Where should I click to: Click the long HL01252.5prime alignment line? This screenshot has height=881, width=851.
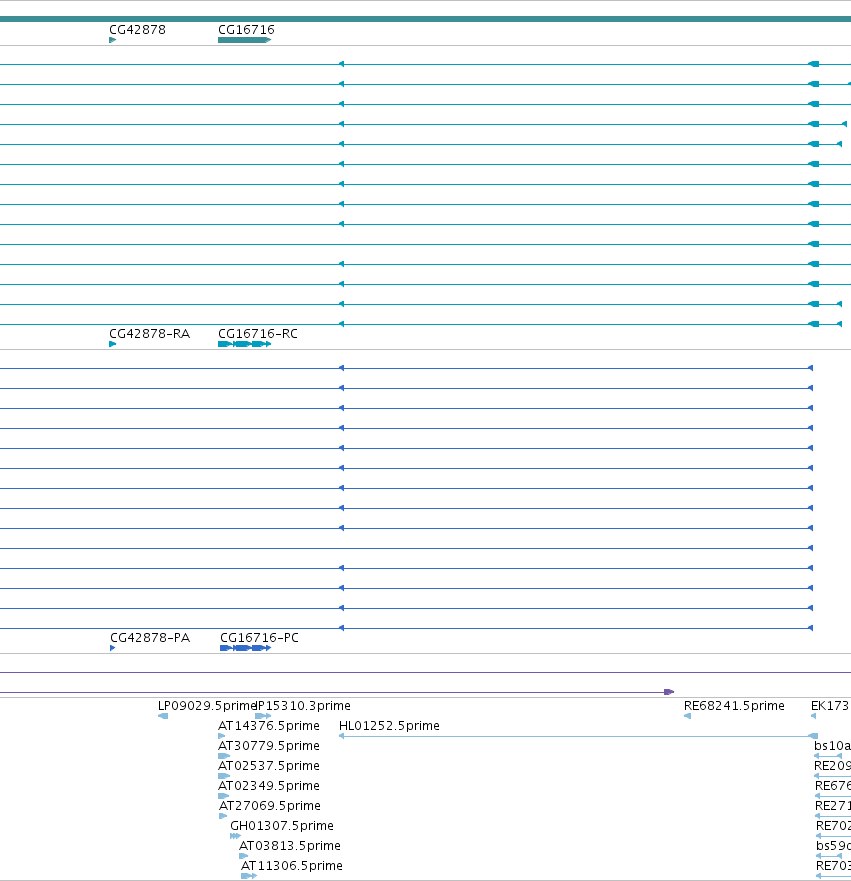[579, 736]
